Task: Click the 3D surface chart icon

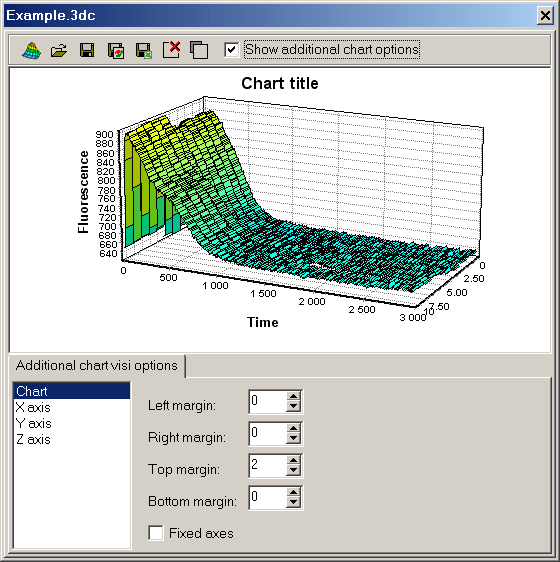Action: pos(31,50)
